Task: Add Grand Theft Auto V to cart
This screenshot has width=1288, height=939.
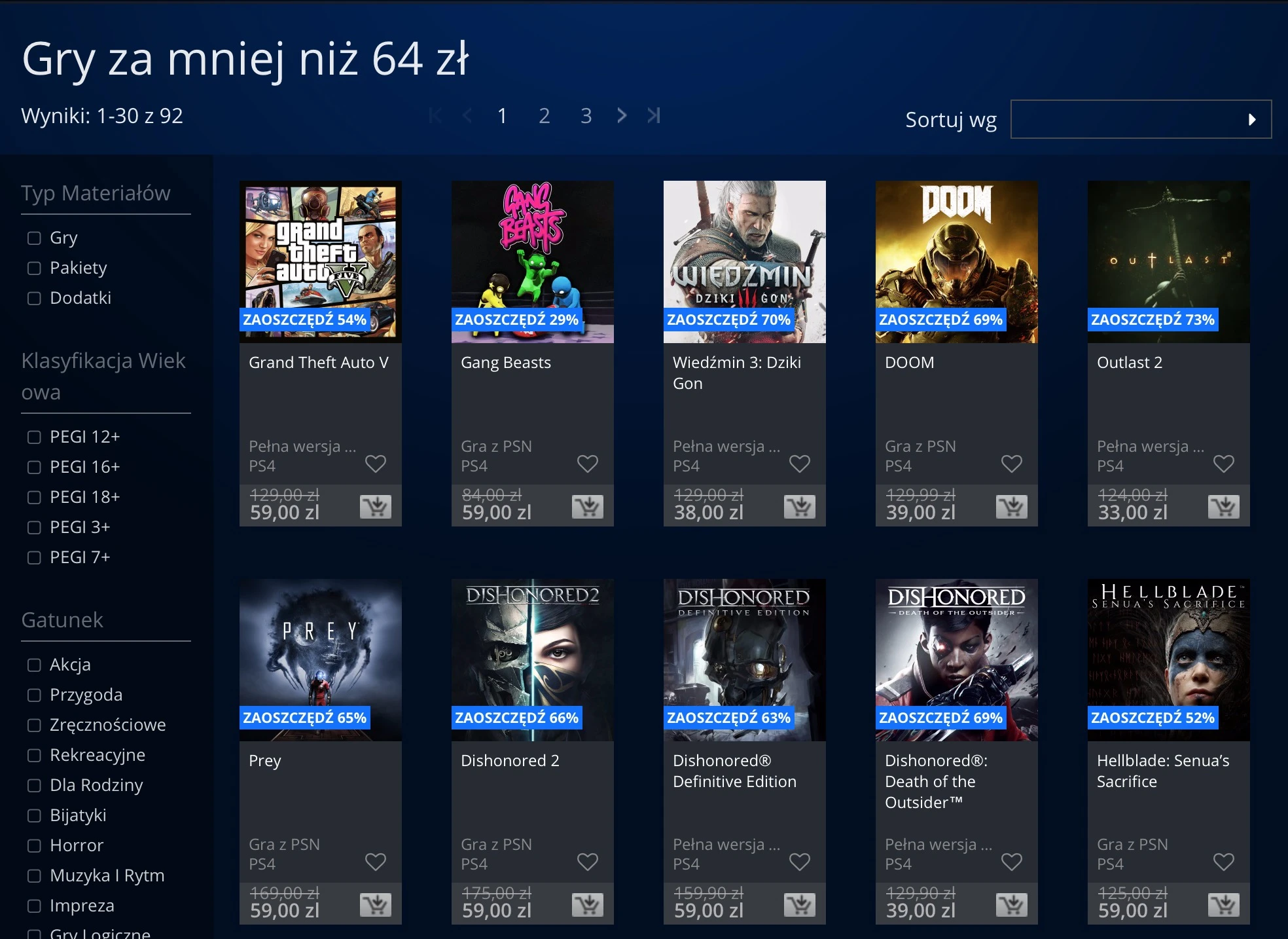Action: click(x=376, y=507)
